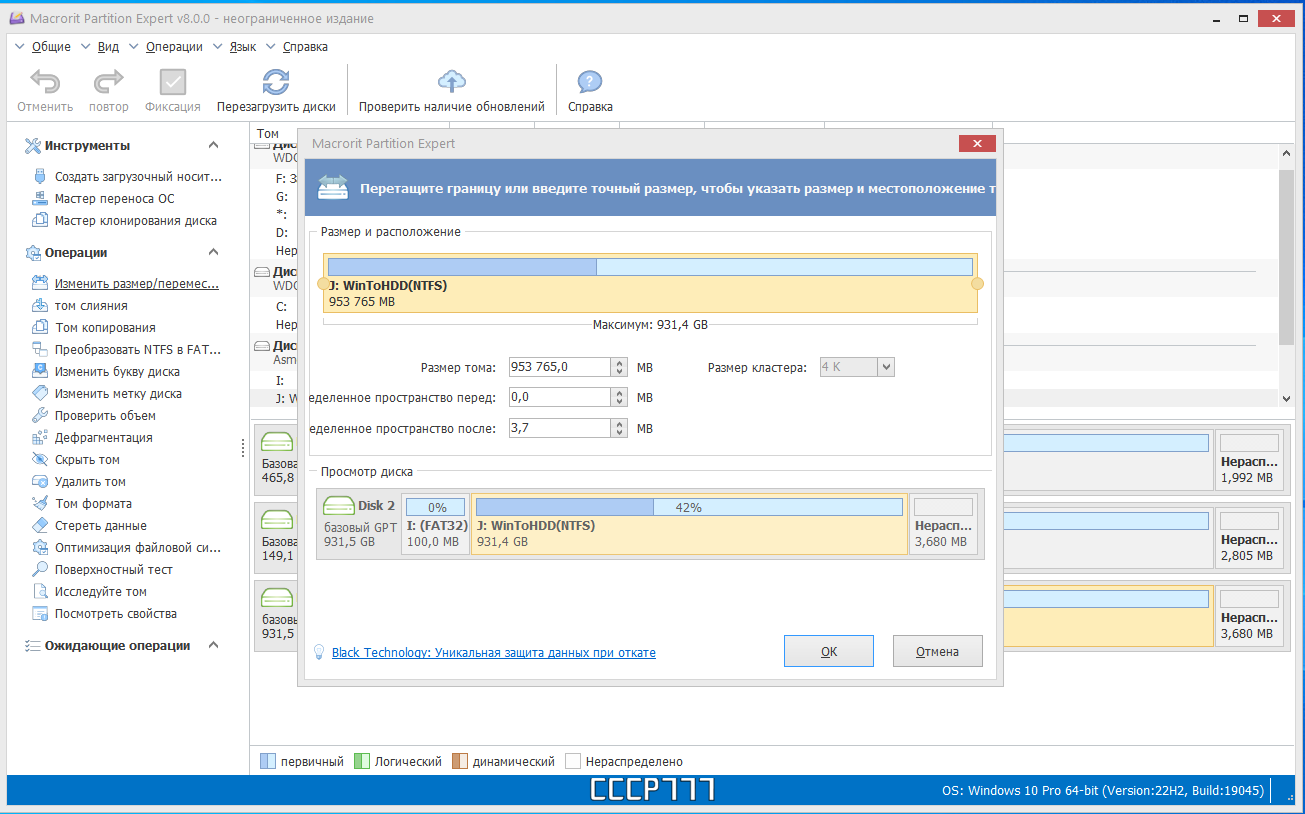Click the space-after field spinner arrows
The height and width of the screenshot is (814, 1305).
coord(620,428)
